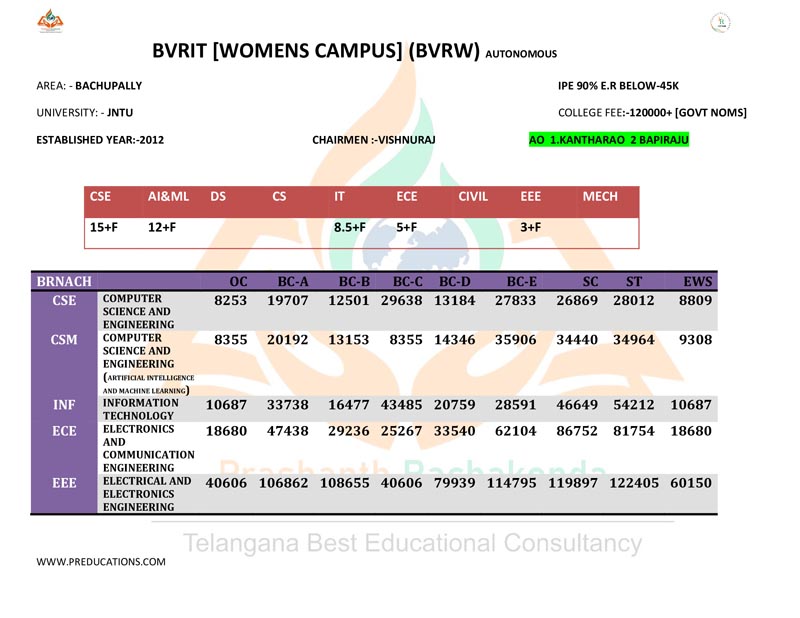Select 'ELECTRICAL AND ELECTRONICS ENGINEERING' branch name

147,494
